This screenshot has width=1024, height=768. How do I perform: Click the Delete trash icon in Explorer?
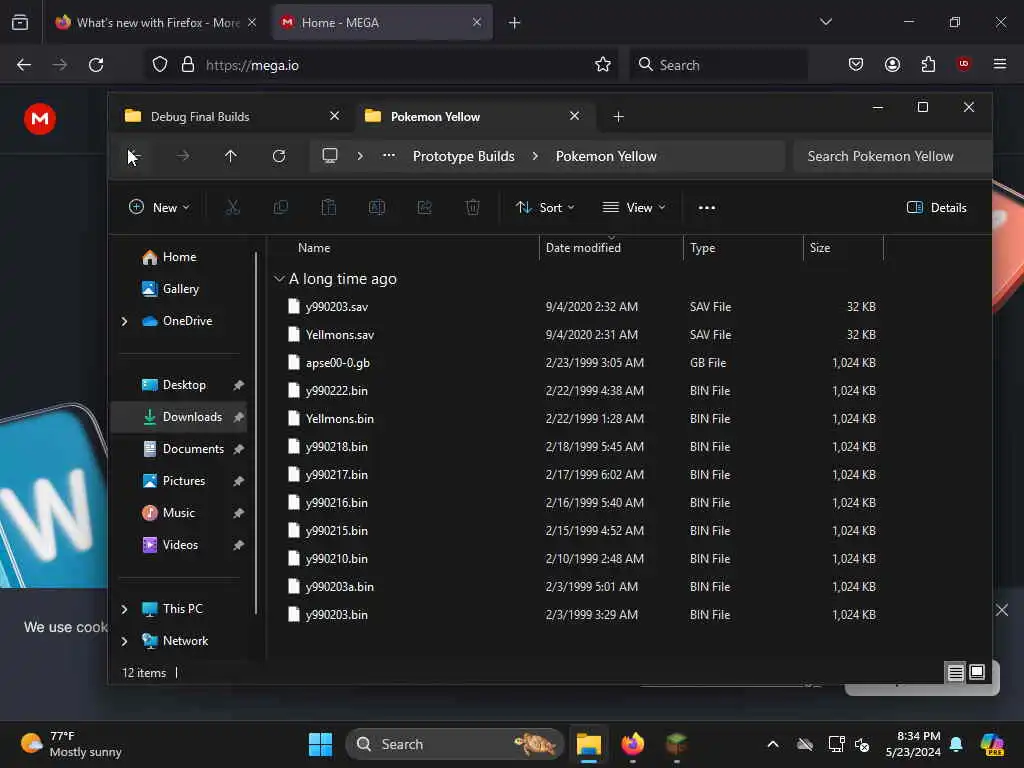(x=473, y=208)
